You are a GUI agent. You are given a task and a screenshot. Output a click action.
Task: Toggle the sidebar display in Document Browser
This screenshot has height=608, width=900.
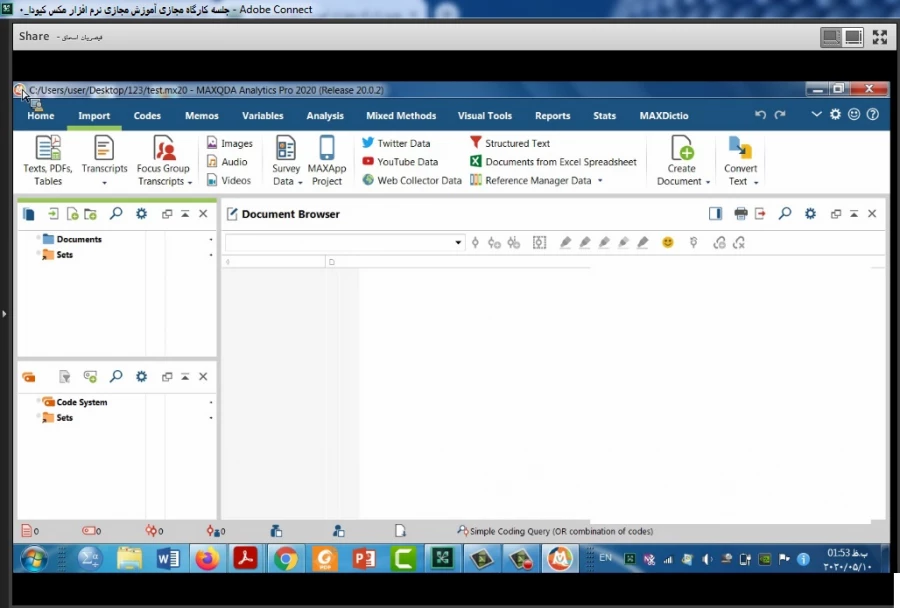[715, 214]
